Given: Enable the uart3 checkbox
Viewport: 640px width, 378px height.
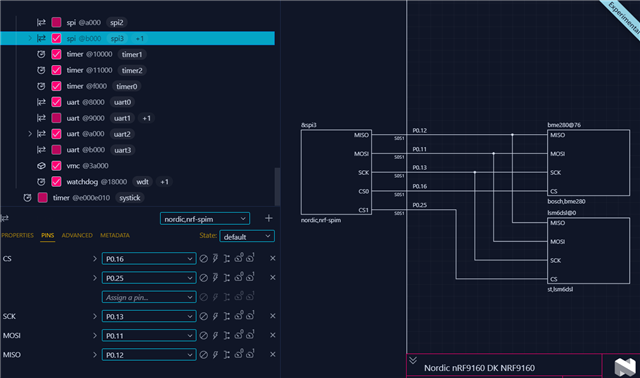Looking at the screenshot, I should pyautogui.click(x=56, y=150).
